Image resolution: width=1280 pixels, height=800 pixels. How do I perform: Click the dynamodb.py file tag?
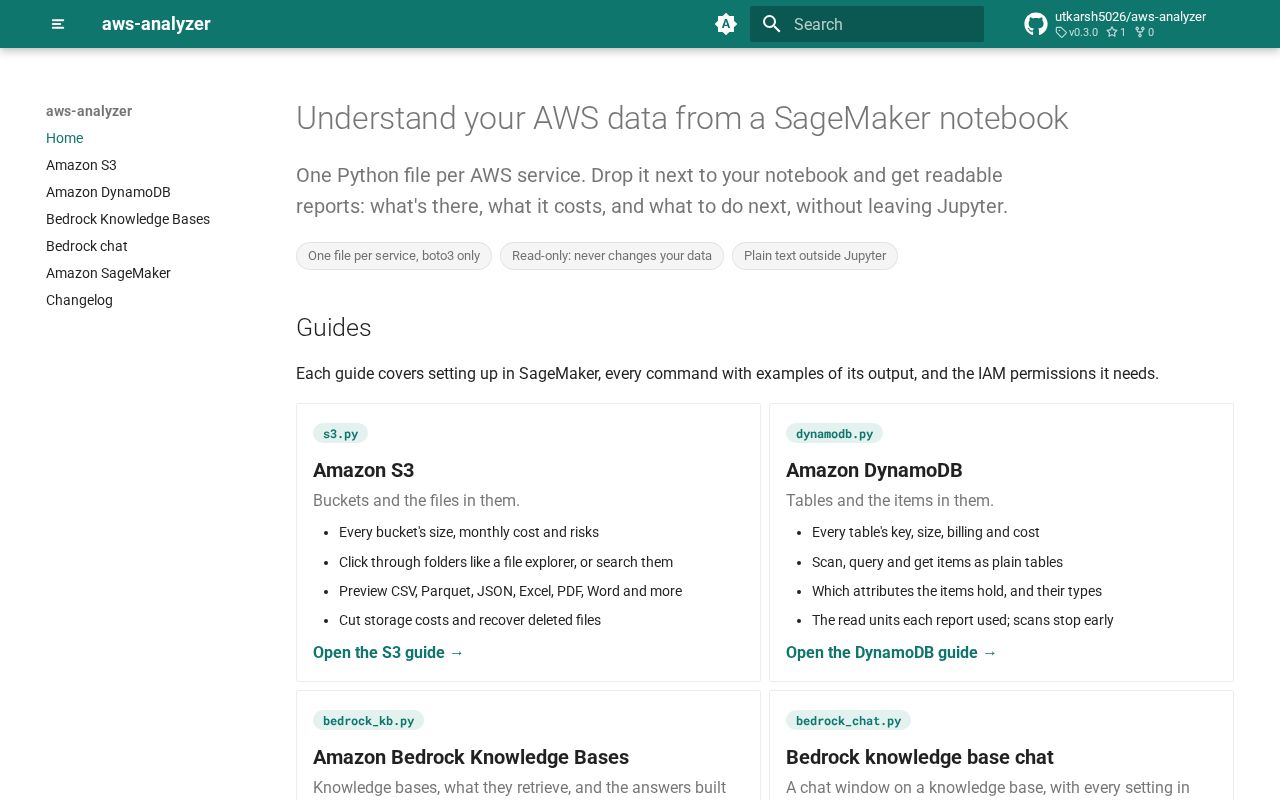834,433
